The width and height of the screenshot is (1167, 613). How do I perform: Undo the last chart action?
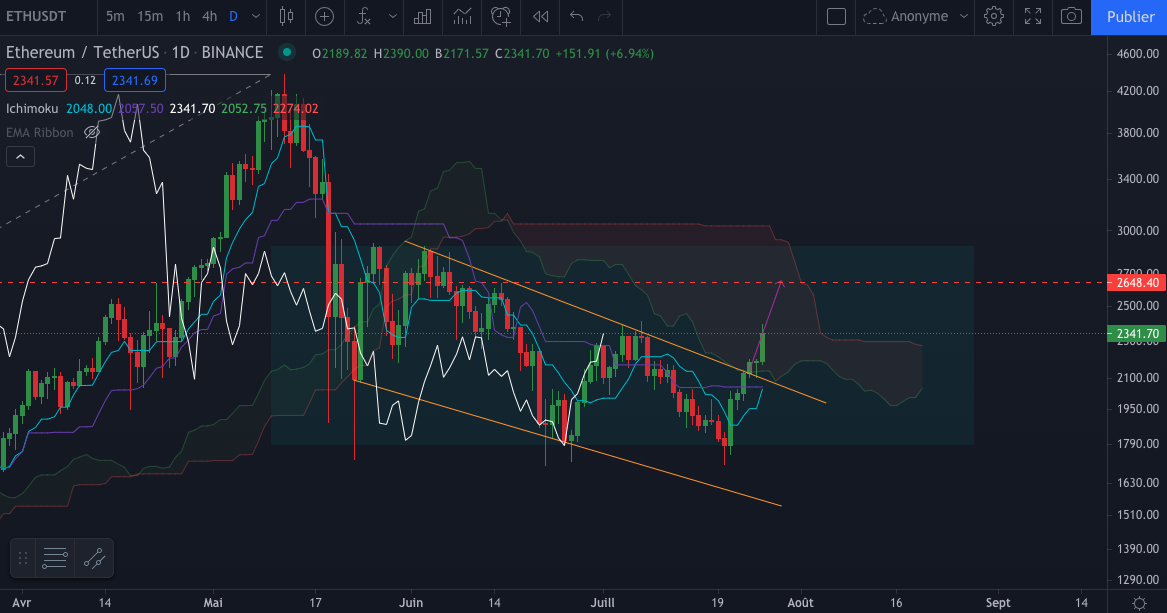(x=576, y=16)
